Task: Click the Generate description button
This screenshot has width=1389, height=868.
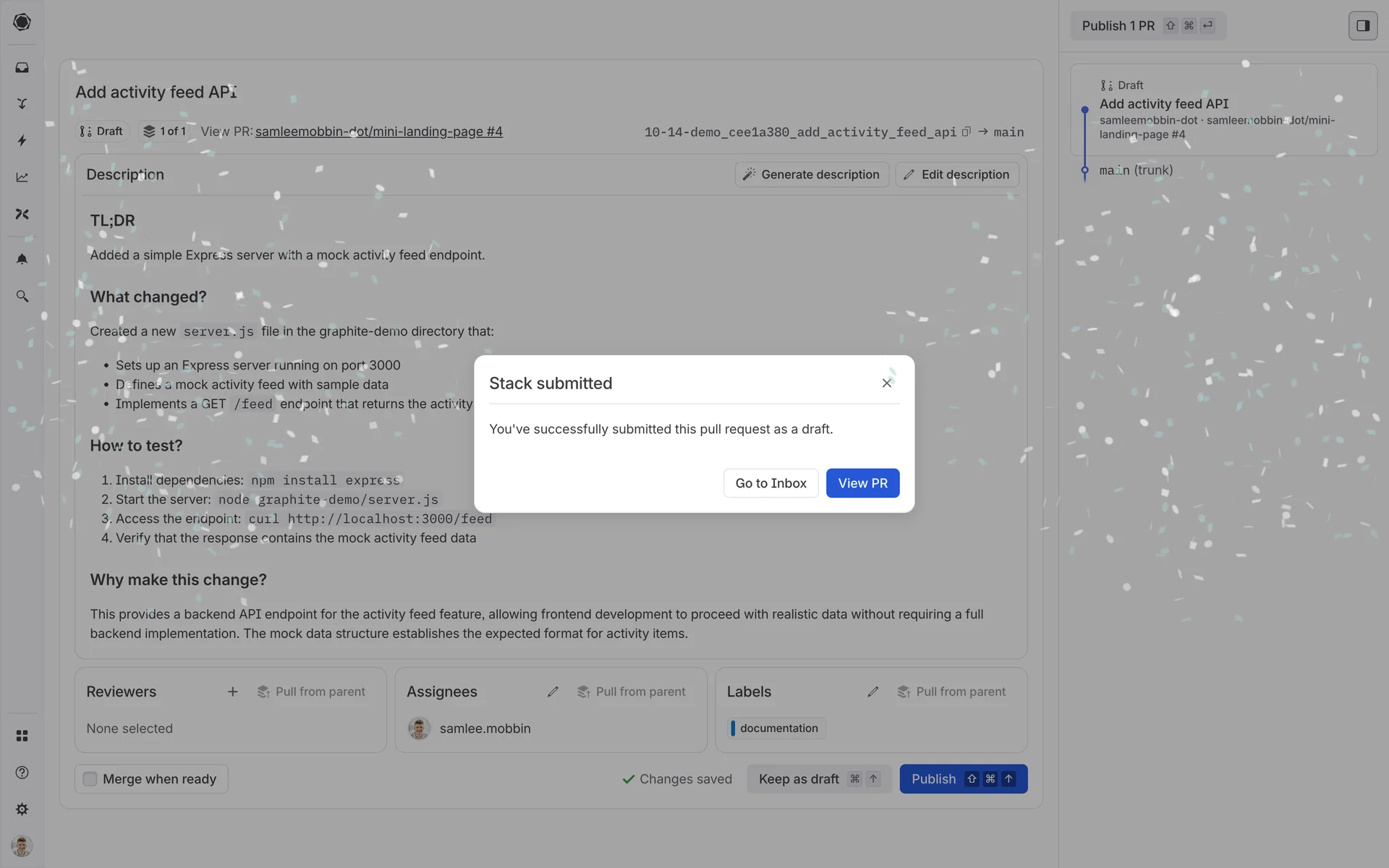Action: coord(812,174)
